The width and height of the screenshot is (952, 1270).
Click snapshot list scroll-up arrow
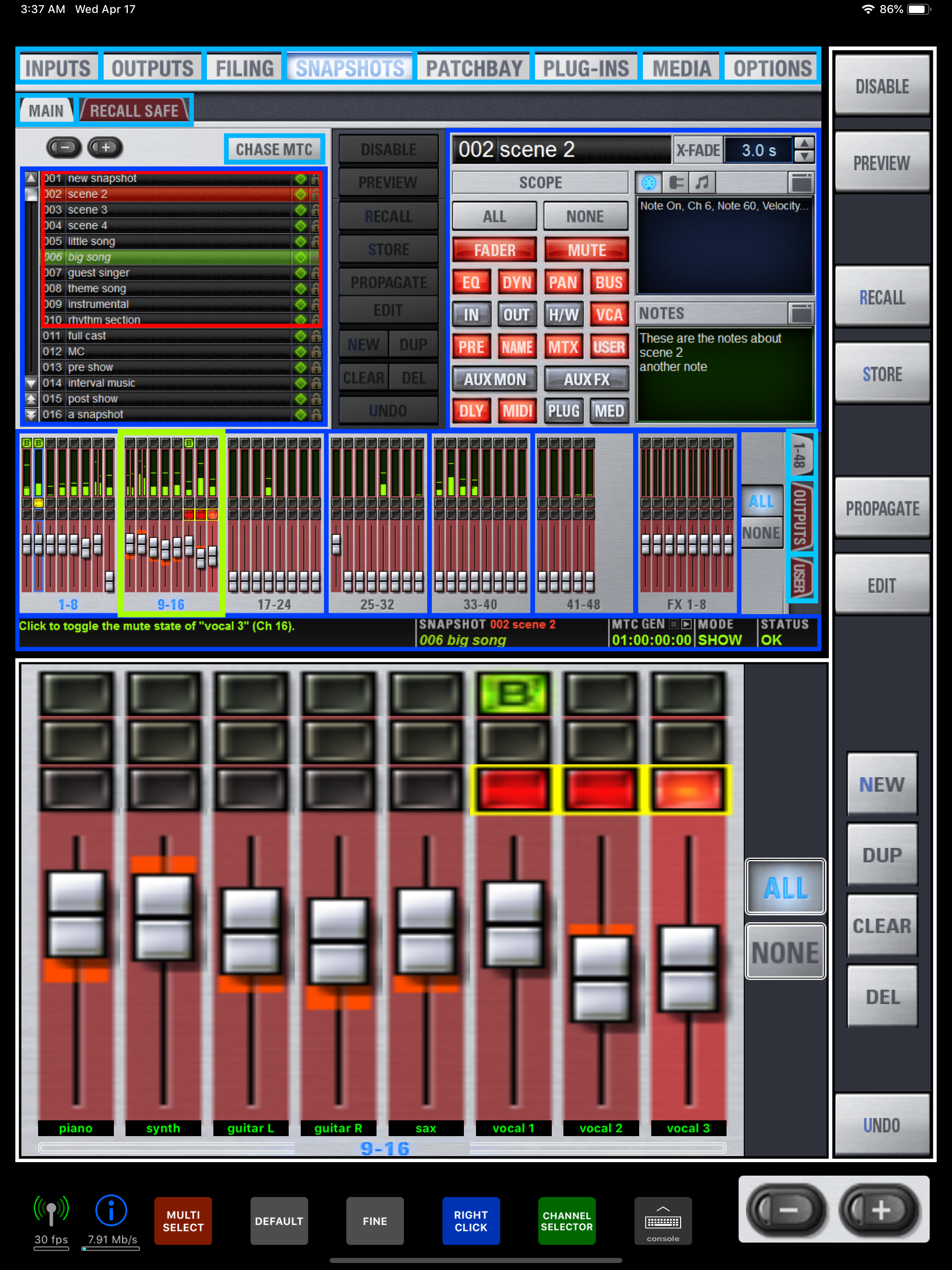pos(32,179)
